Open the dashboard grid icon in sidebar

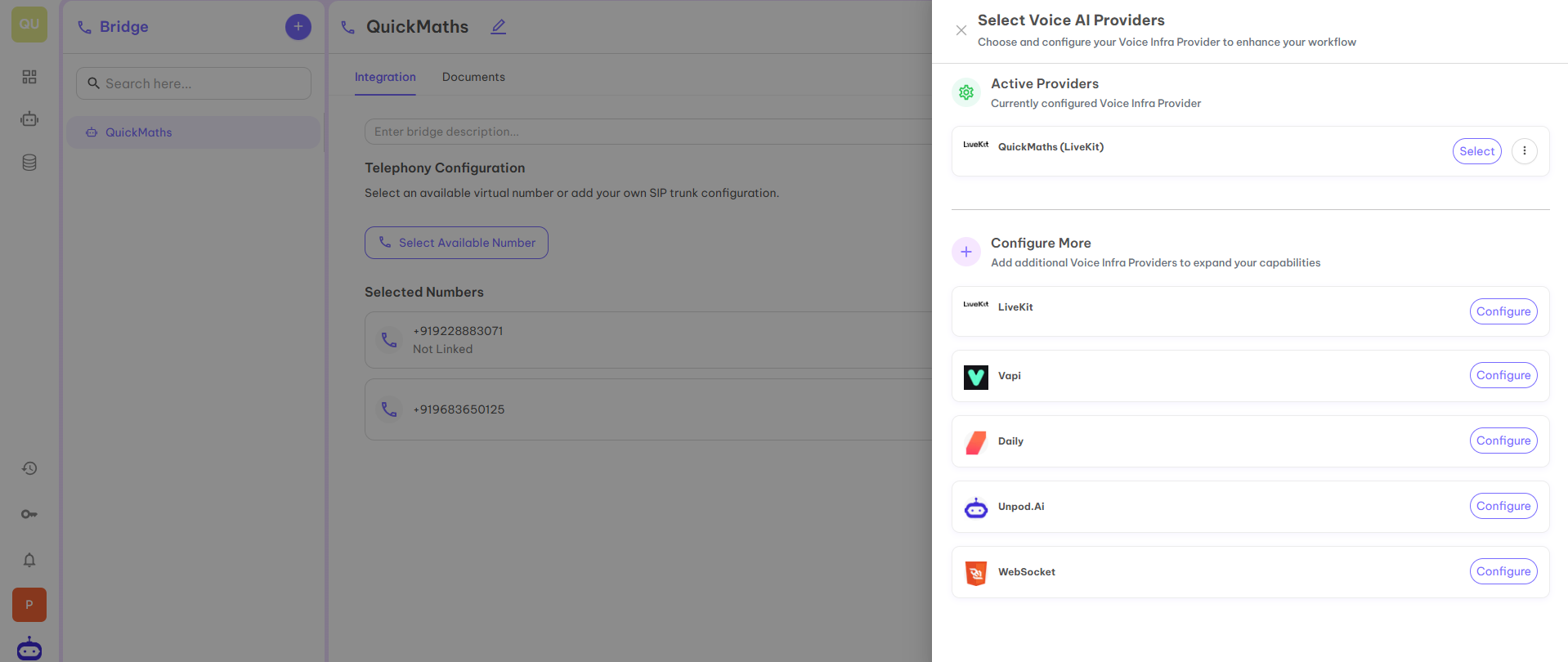coord(29,77)
